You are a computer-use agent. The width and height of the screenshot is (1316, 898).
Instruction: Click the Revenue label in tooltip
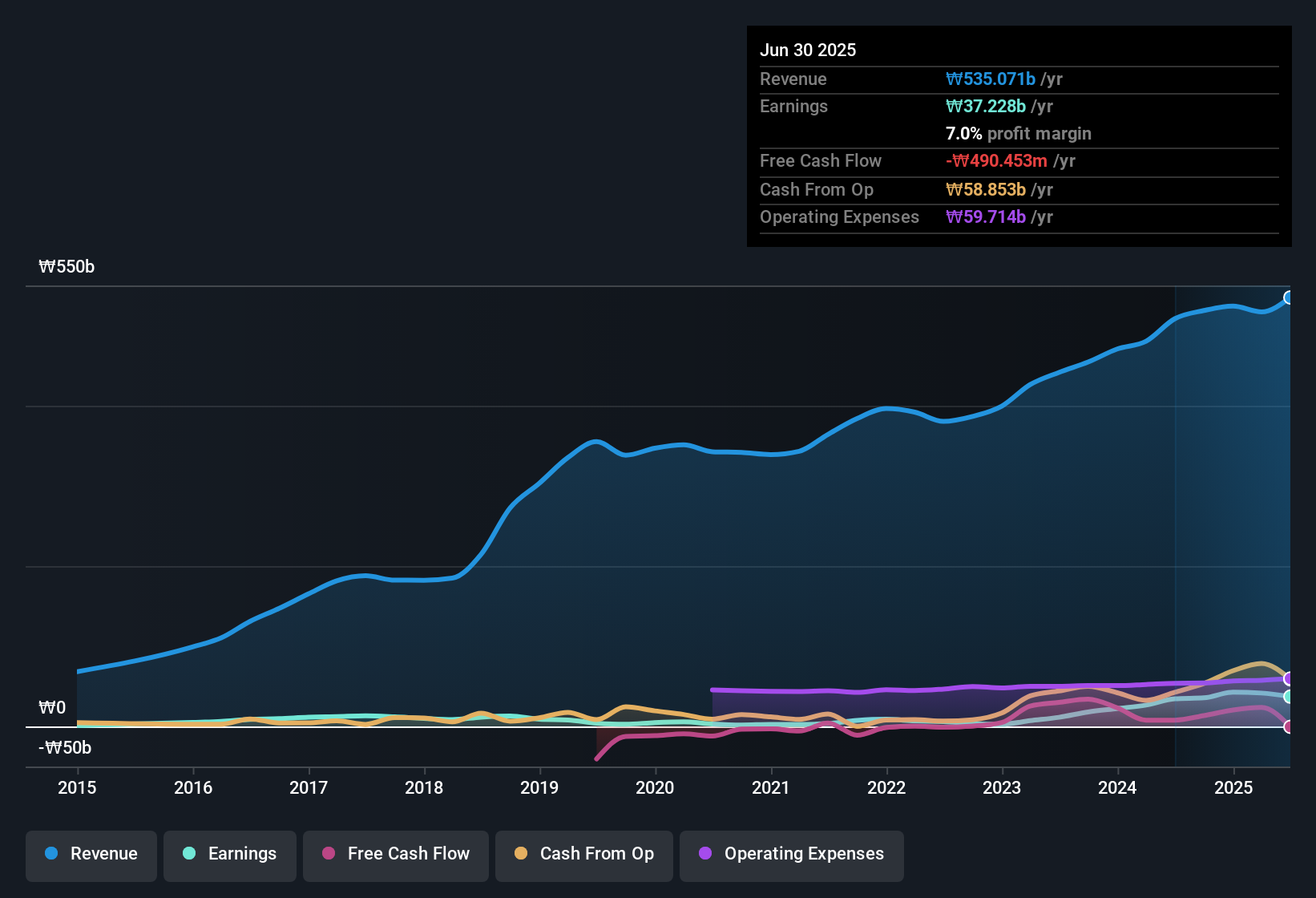pyautogui.click(x=793, y=79)
